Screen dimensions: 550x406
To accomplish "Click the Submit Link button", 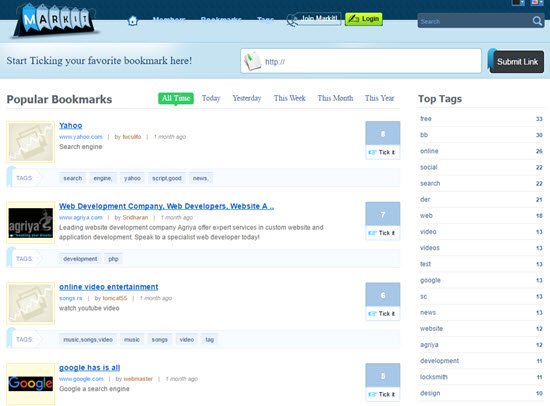I will 517,61.
